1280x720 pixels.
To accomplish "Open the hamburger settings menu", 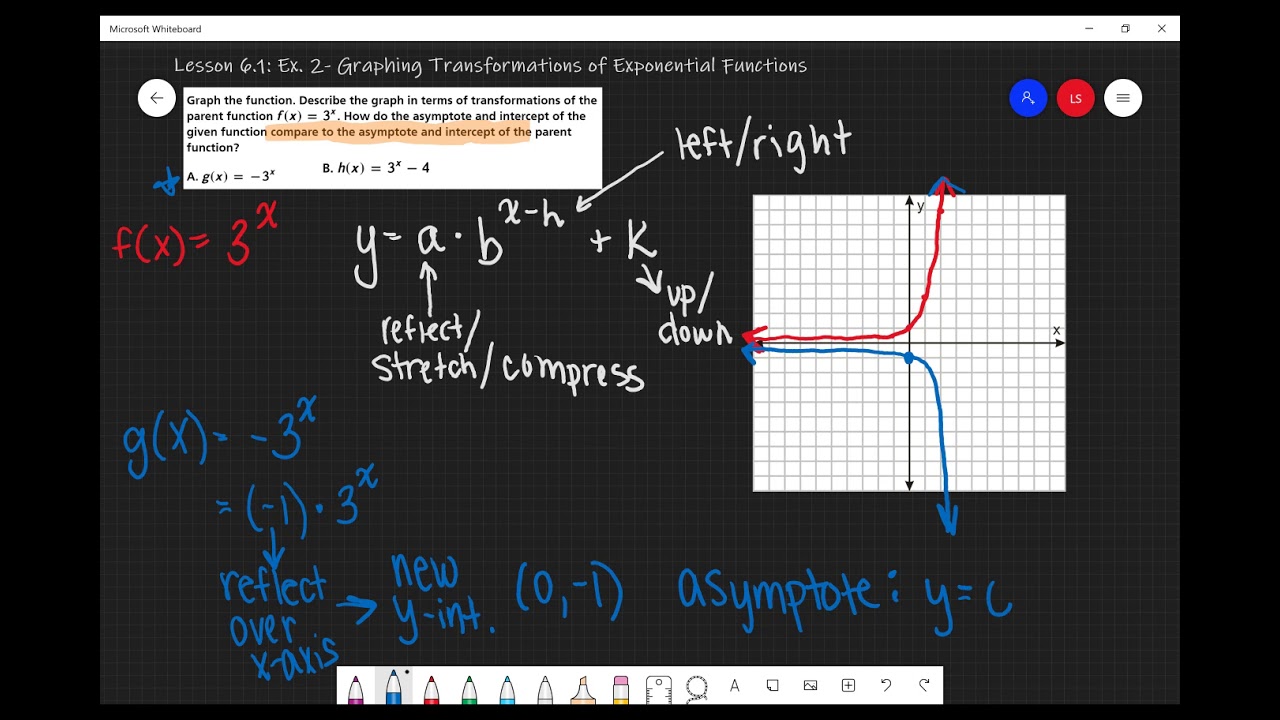I will coord(1123,98).
